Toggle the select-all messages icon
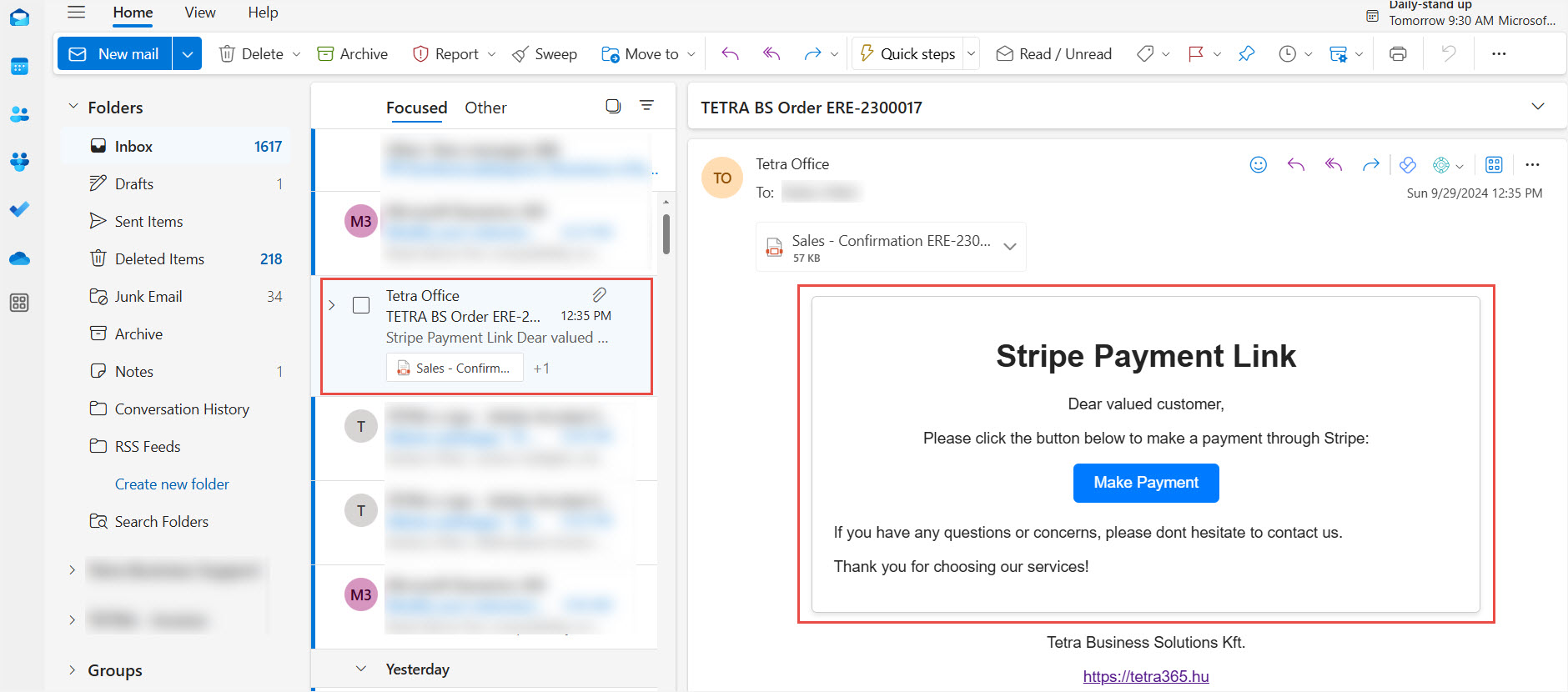 click(x=613, y=107)
